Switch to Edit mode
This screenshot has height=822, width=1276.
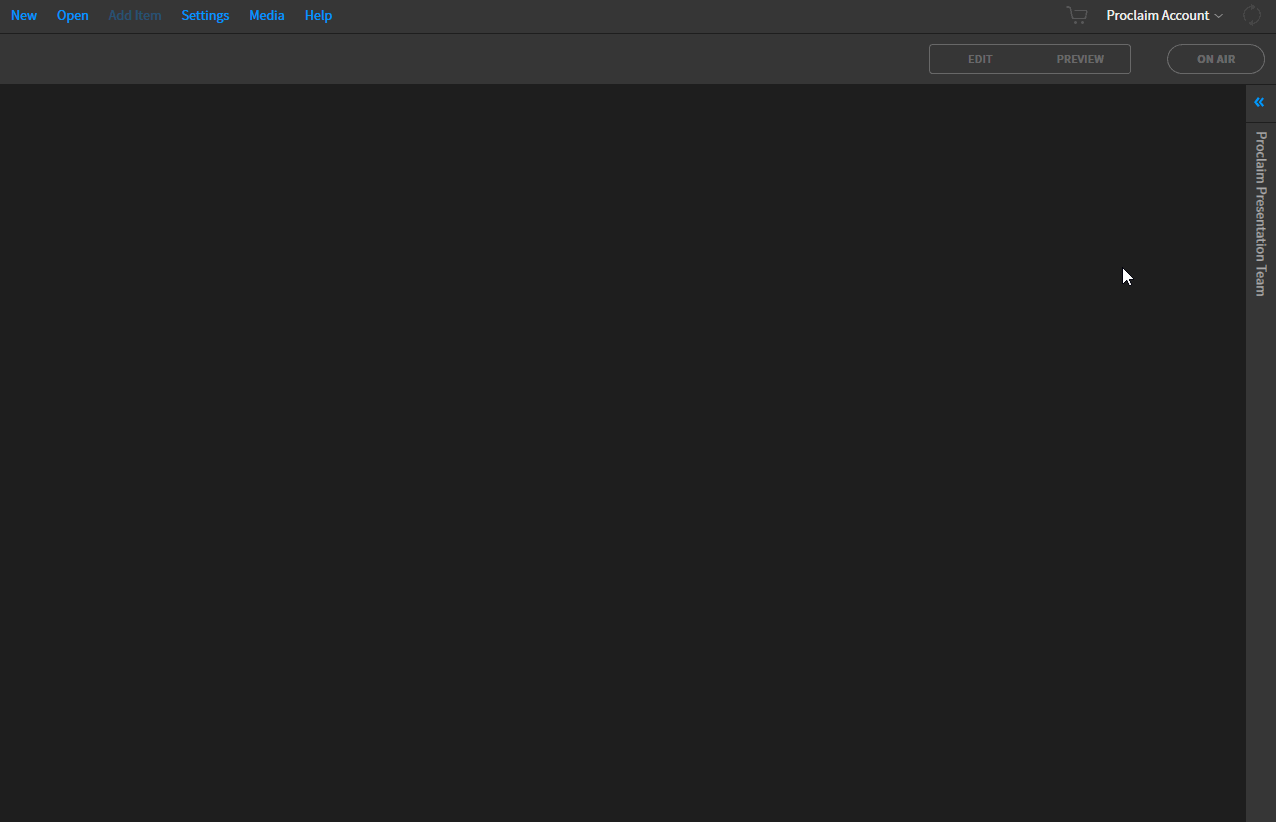tap(980, 59)
